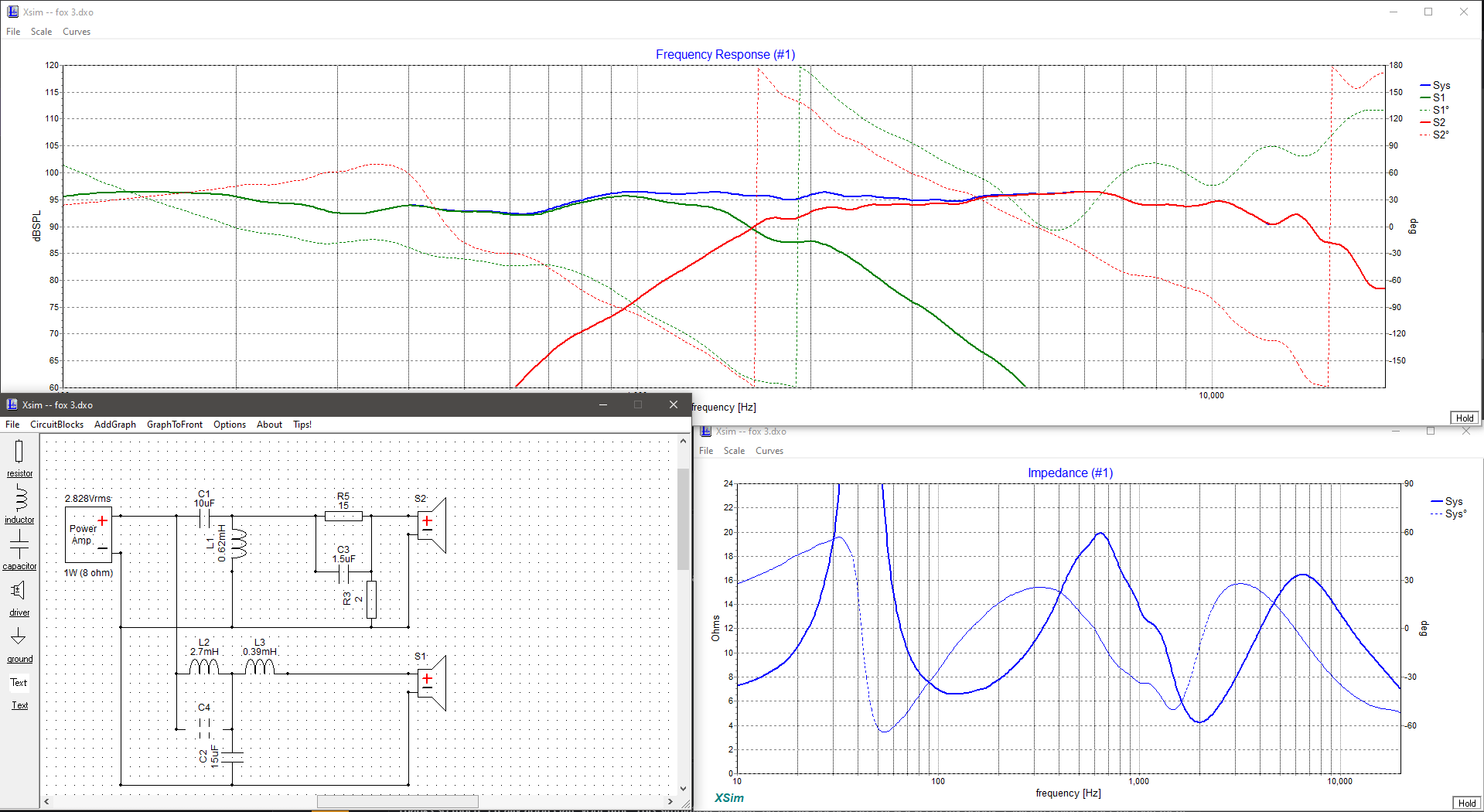Screen dimensions: 1484x812
Task: Select driver S1 speaker symbol
Action: click(432, 683)
